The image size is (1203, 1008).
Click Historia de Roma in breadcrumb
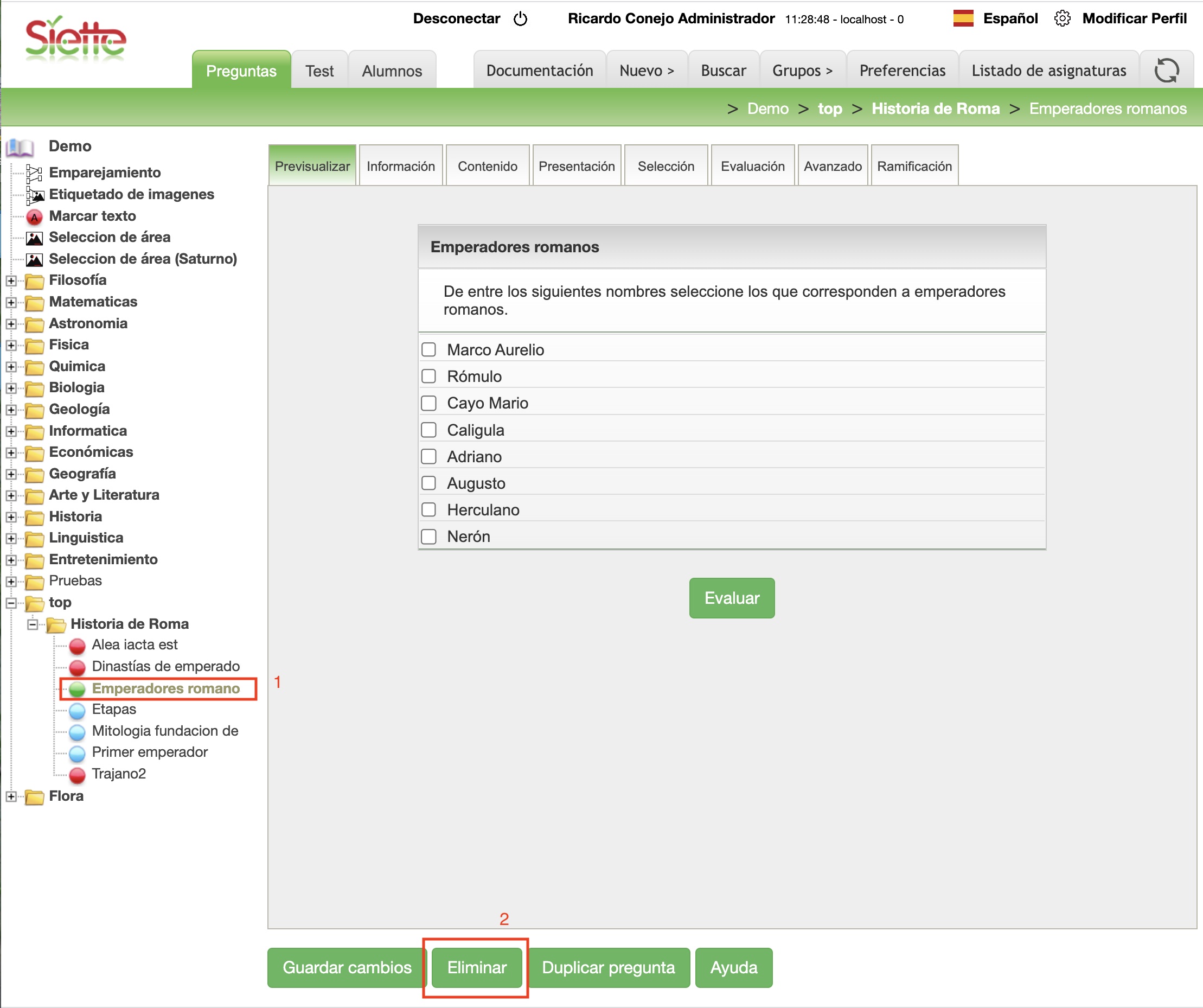click(935, 109)
